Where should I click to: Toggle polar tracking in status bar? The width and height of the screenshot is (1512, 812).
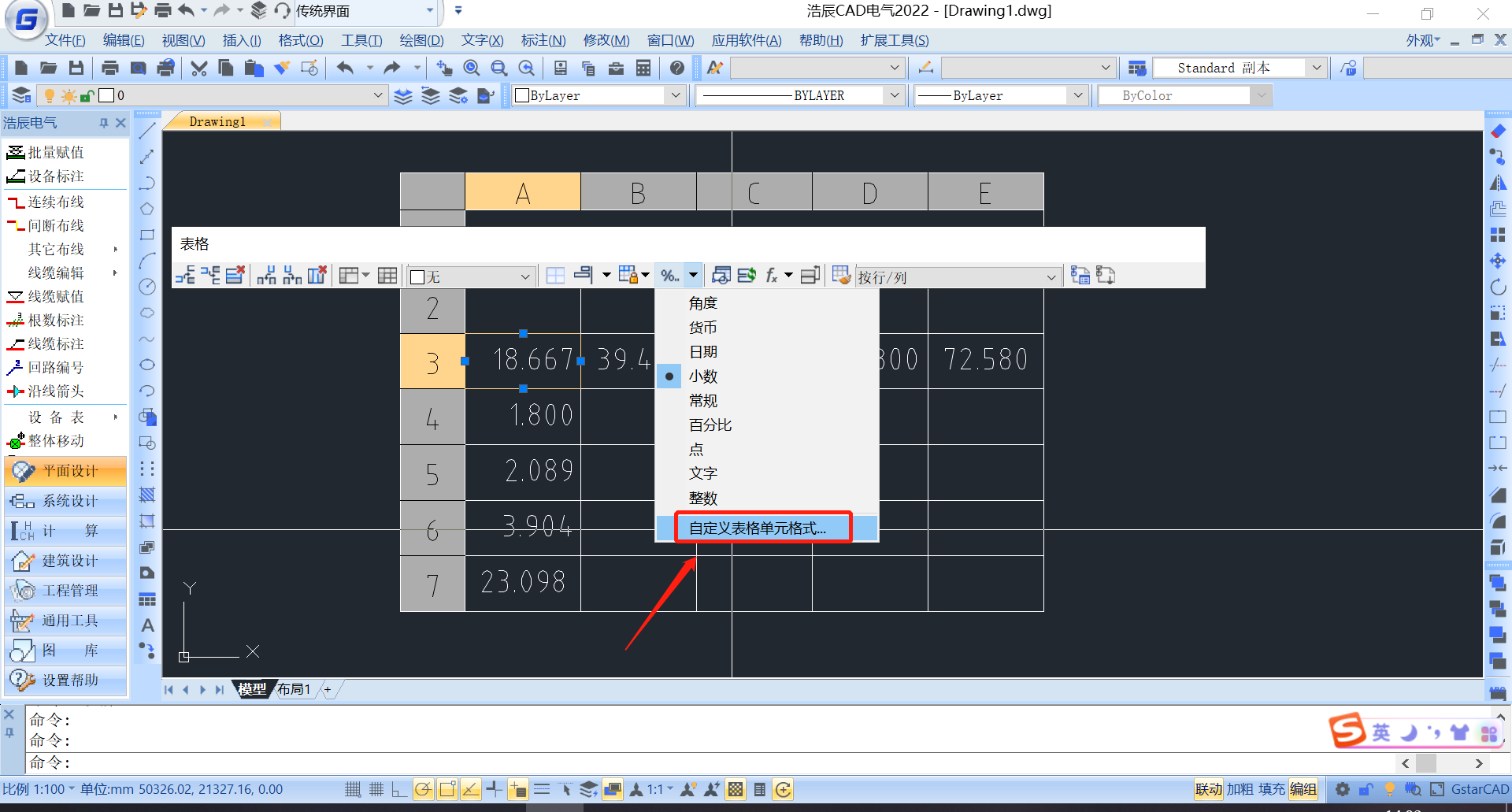click(423, 790)
